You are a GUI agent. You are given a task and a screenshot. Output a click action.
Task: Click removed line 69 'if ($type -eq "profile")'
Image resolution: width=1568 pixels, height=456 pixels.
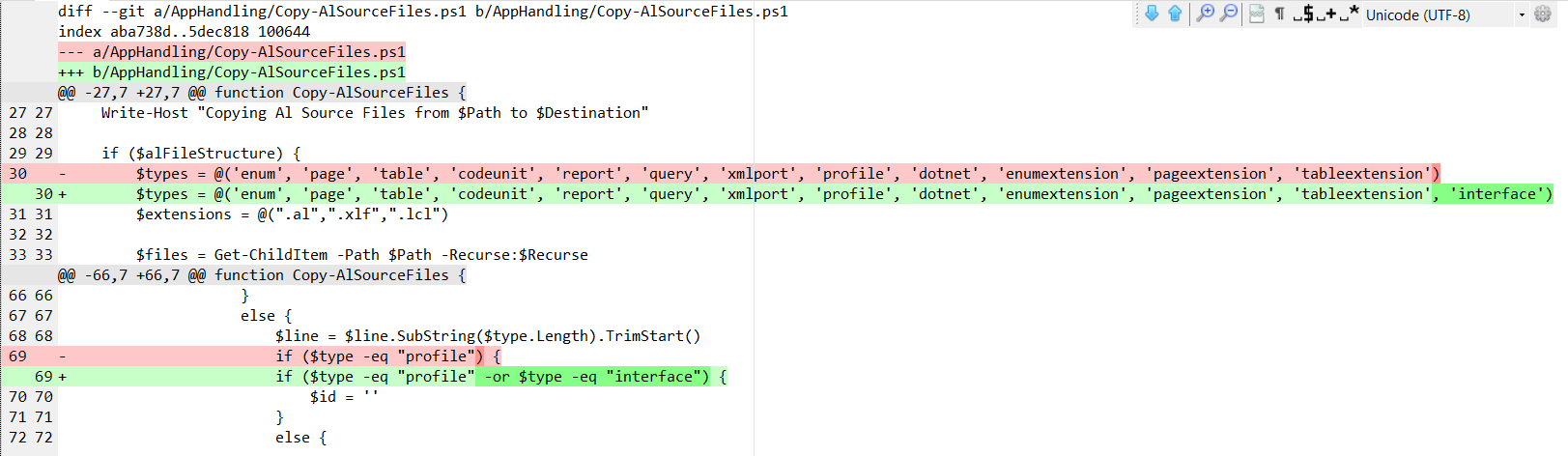coord(387,356)
